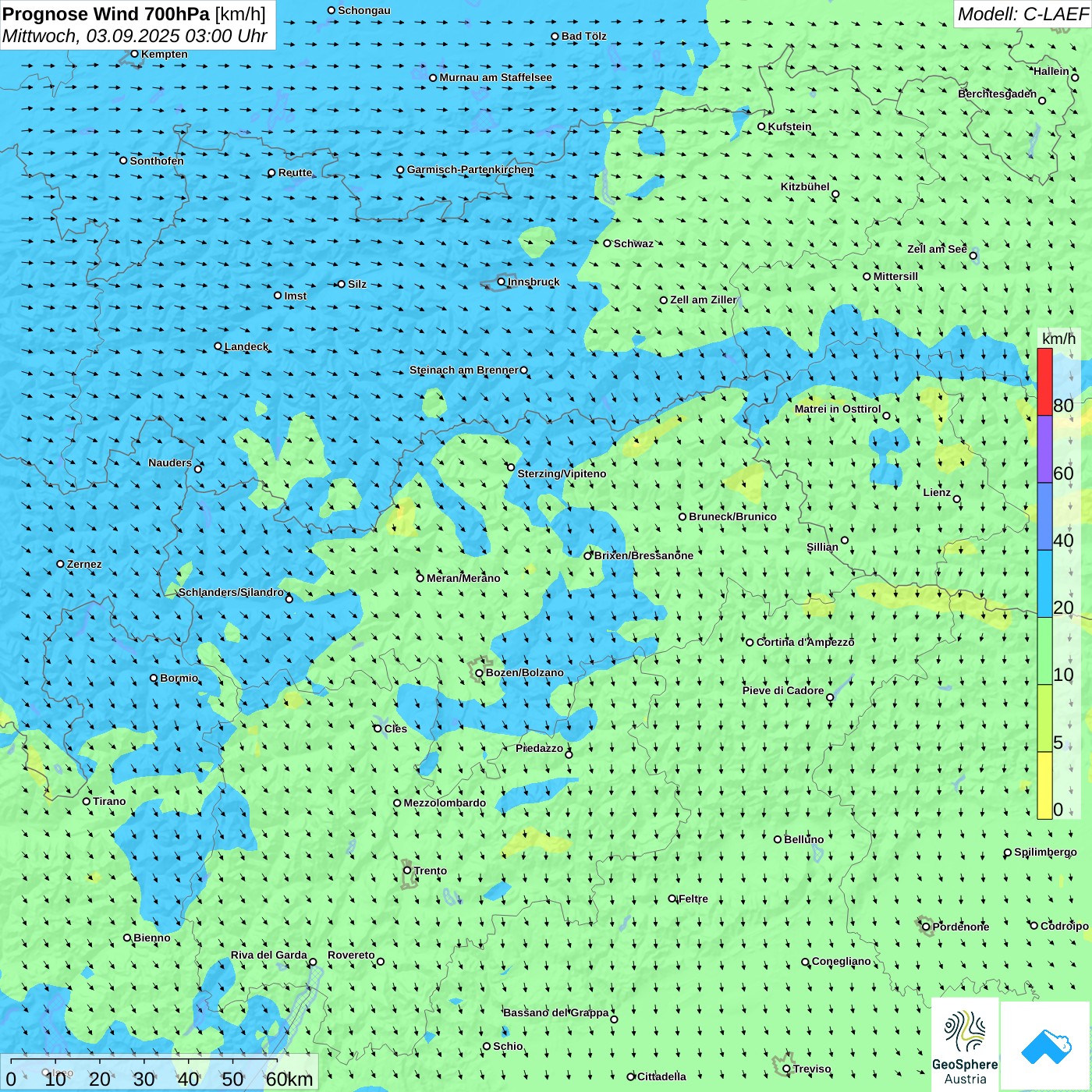This screenshot has width=1092, height=1092.
Task: Click the 'Riva del Garda' label
Action: pos(269,955)
